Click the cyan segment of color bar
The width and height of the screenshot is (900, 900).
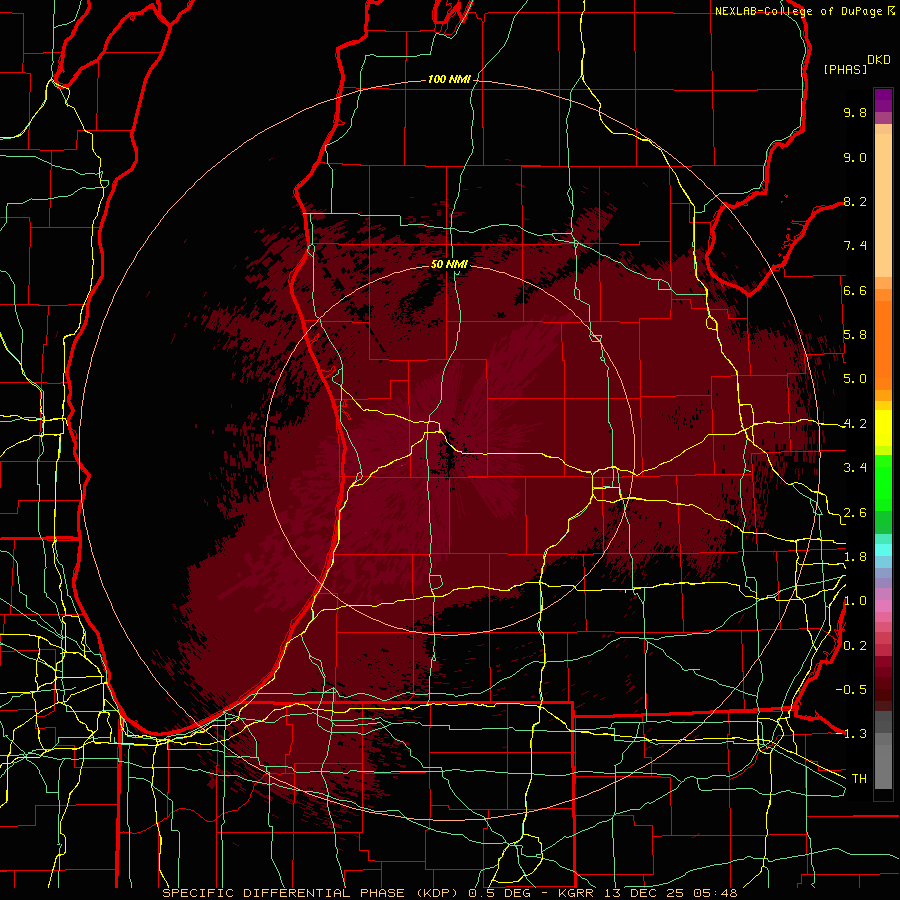coord(883,550)
